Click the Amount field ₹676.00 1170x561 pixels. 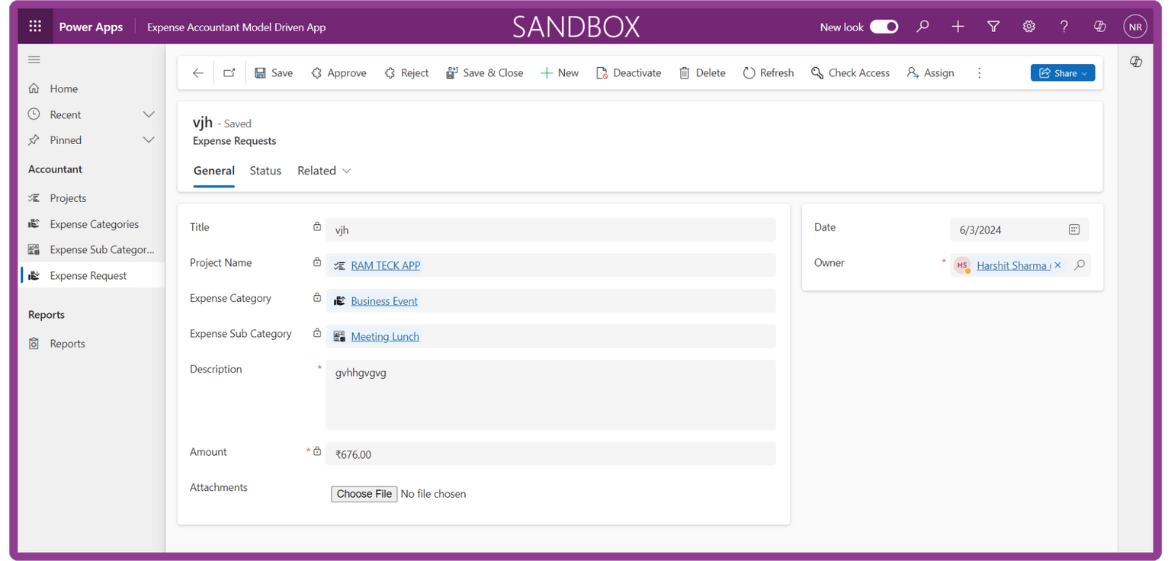[x=551, y=454]
